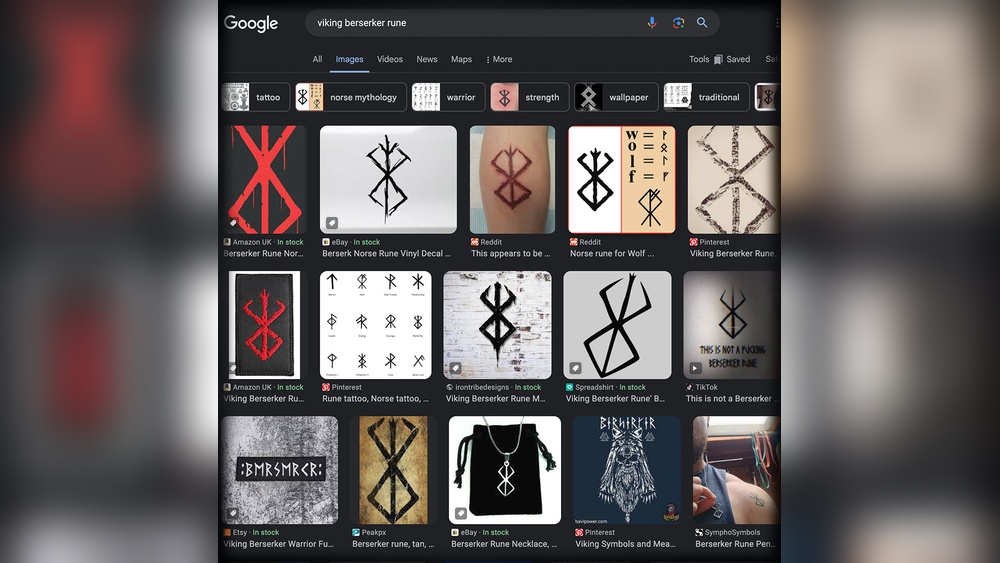Click 'Norse rune for Wolf' title link
1000x563 pixels.
pos(612,254)
